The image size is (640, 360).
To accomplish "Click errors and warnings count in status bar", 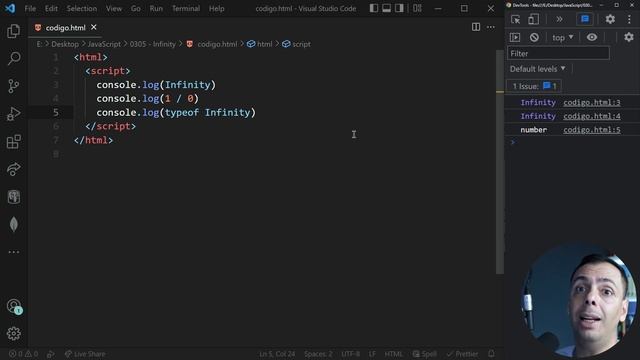I will point(23,353).
